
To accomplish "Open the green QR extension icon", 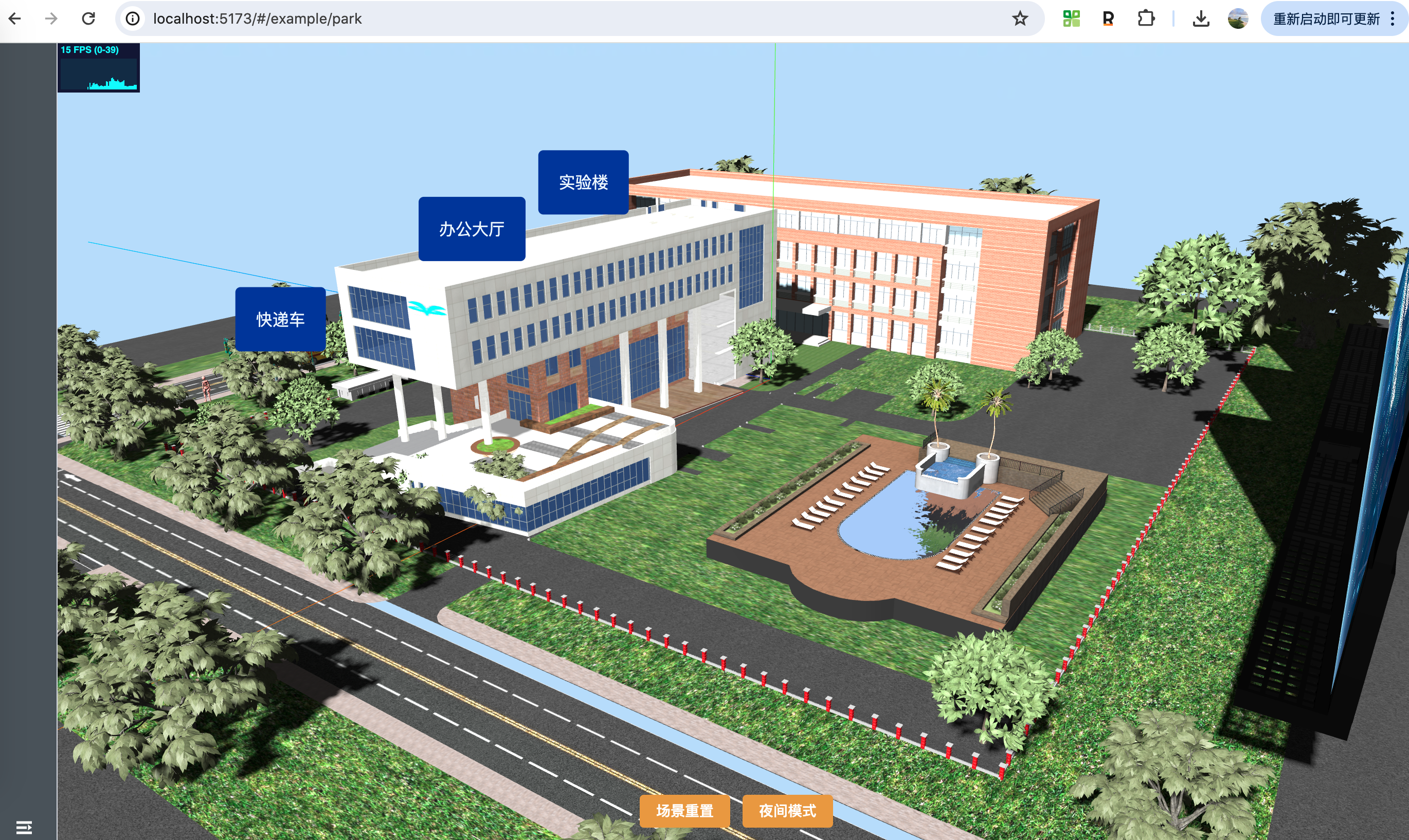I will (1071, 19).
